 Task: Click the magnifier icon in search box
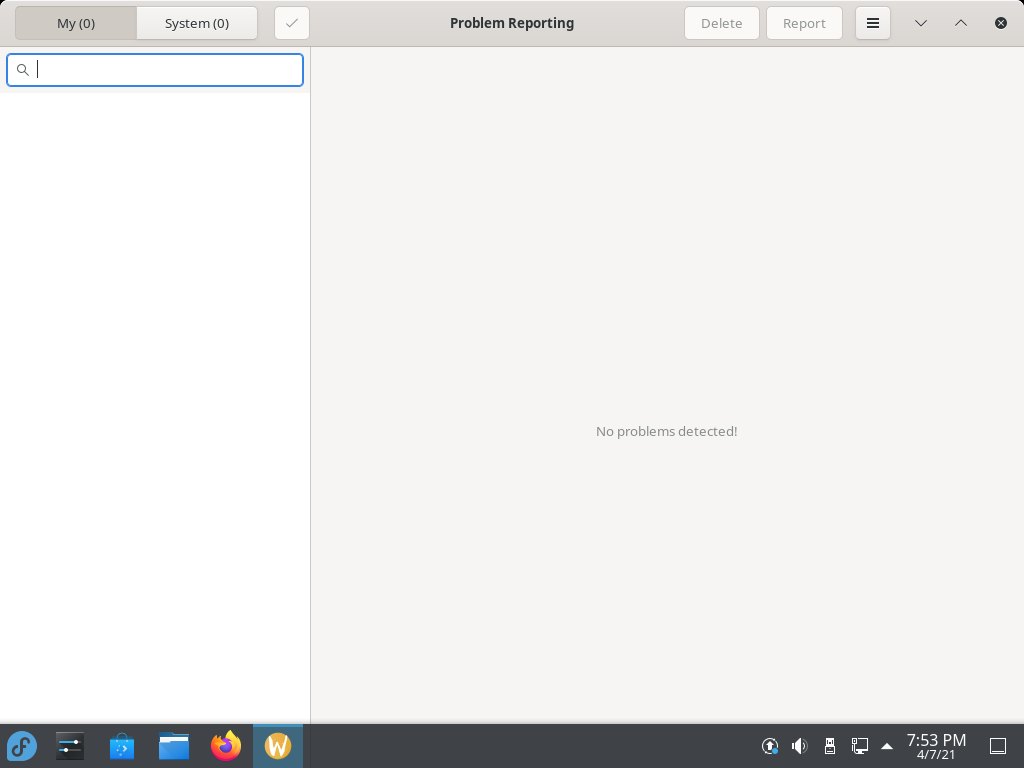[x=23, y=70]
